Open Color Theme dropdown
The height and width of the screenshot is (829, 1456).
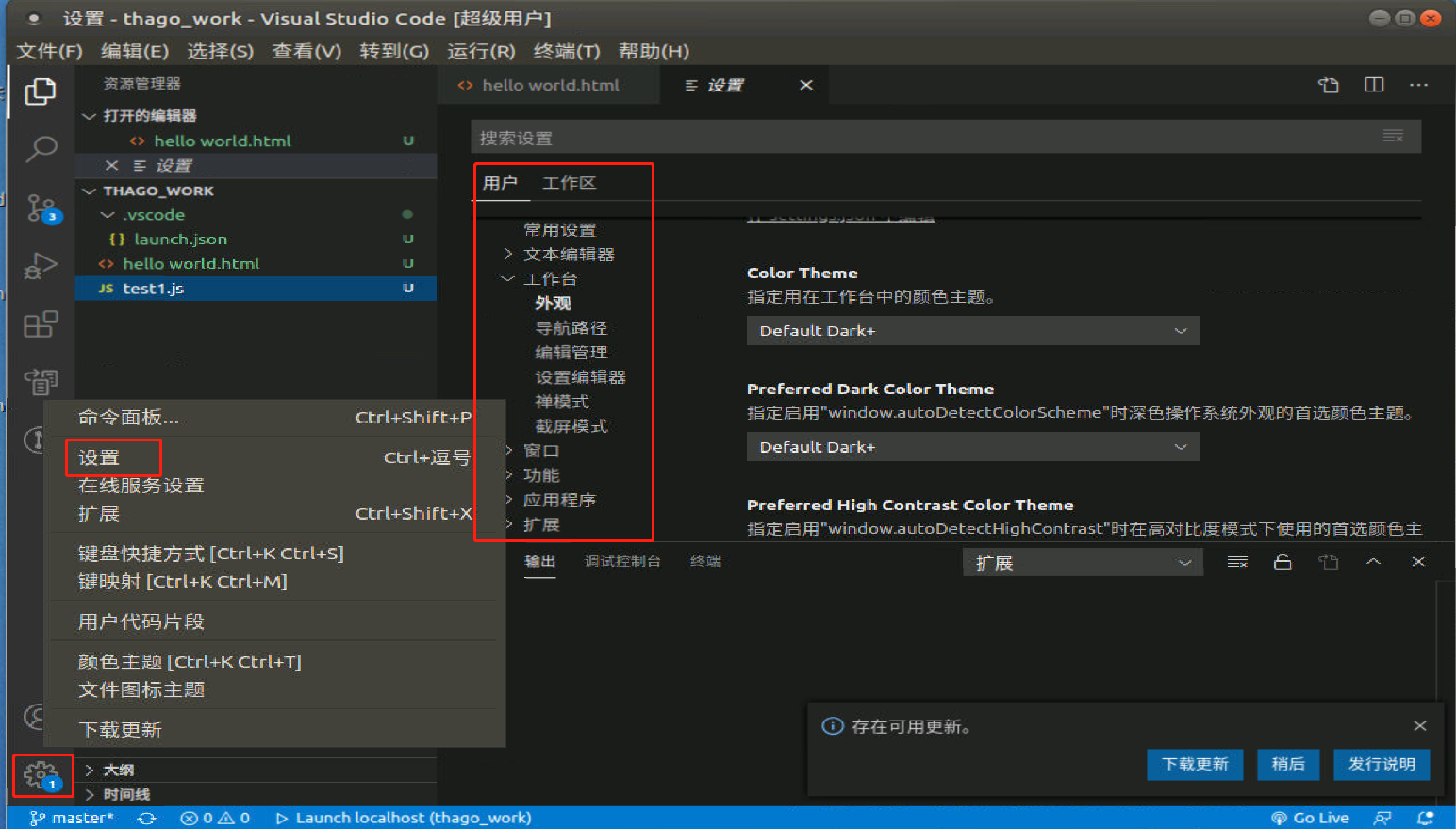click(972, 331)
